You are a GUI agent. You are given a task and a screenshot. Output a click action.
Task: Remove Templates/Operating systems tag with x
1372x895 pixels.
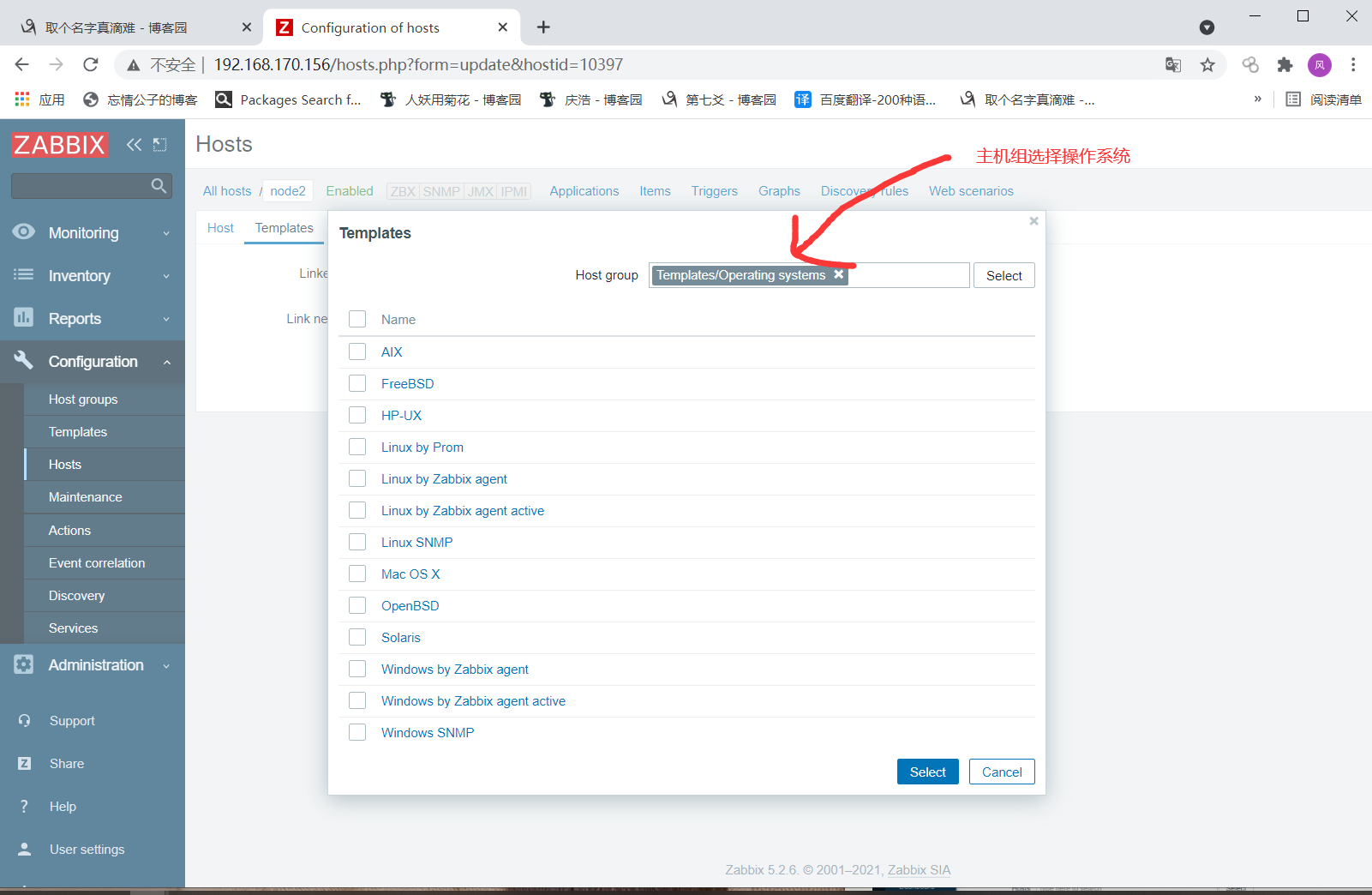(x=839, y=274)
